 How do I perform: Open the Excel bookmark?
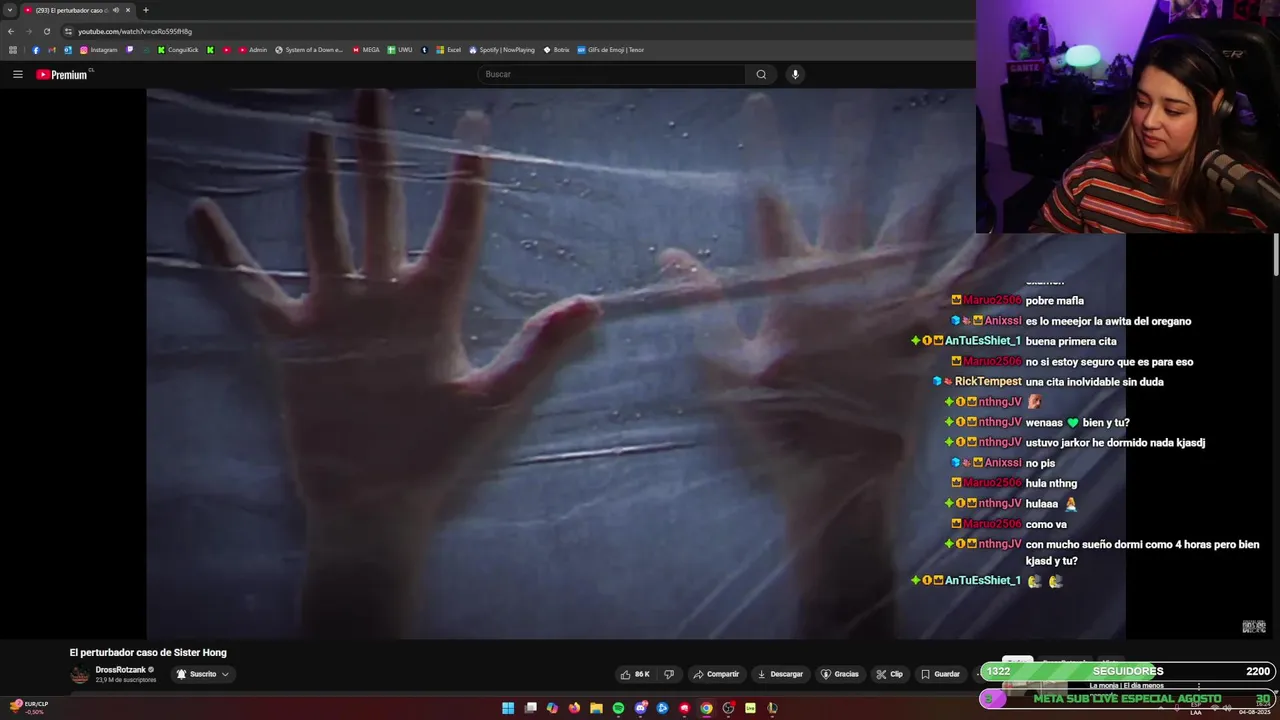point(449,49)
